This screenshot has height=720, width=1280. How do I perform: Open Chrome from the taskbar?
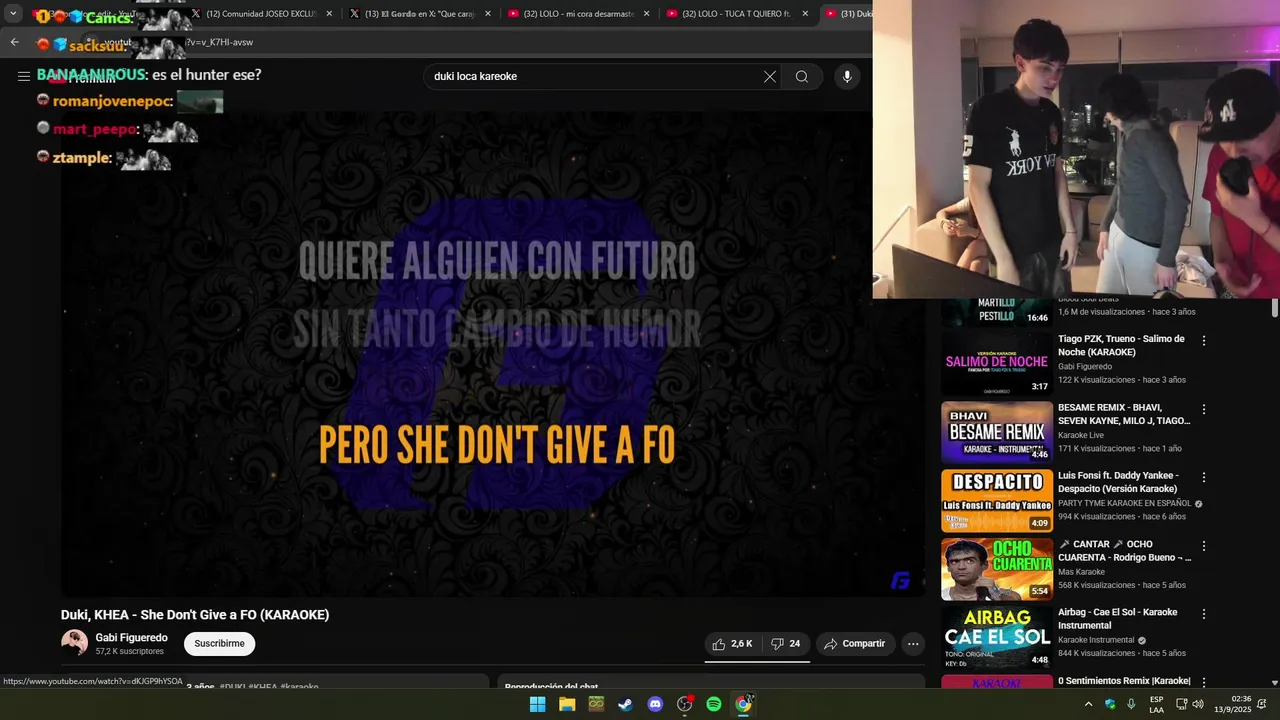tap(743, 704)
